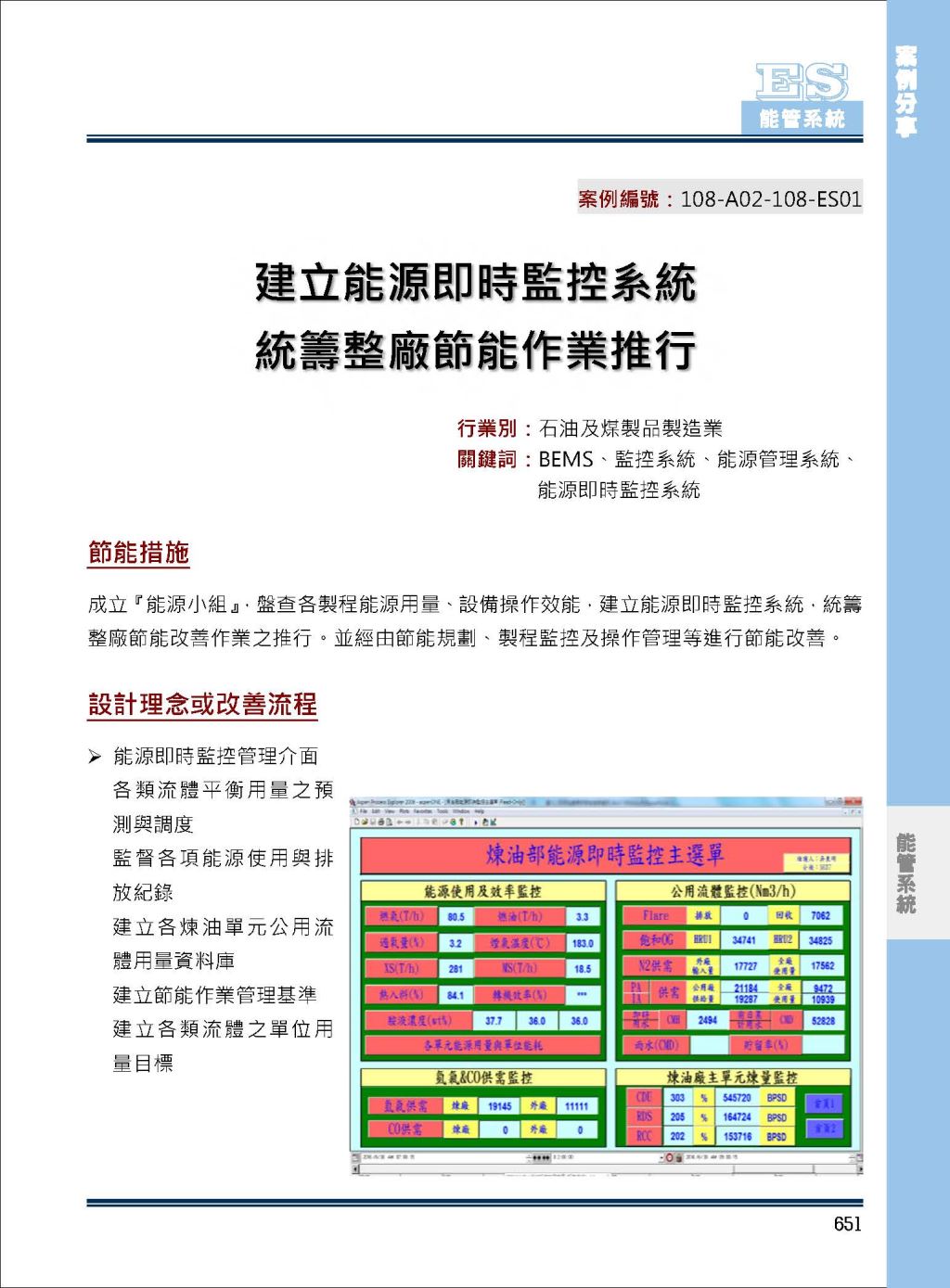Click the 煉油部能源即時監控主選單 title banner
The height and width of the screenshot is (1288, 950).
coord(605,856)
